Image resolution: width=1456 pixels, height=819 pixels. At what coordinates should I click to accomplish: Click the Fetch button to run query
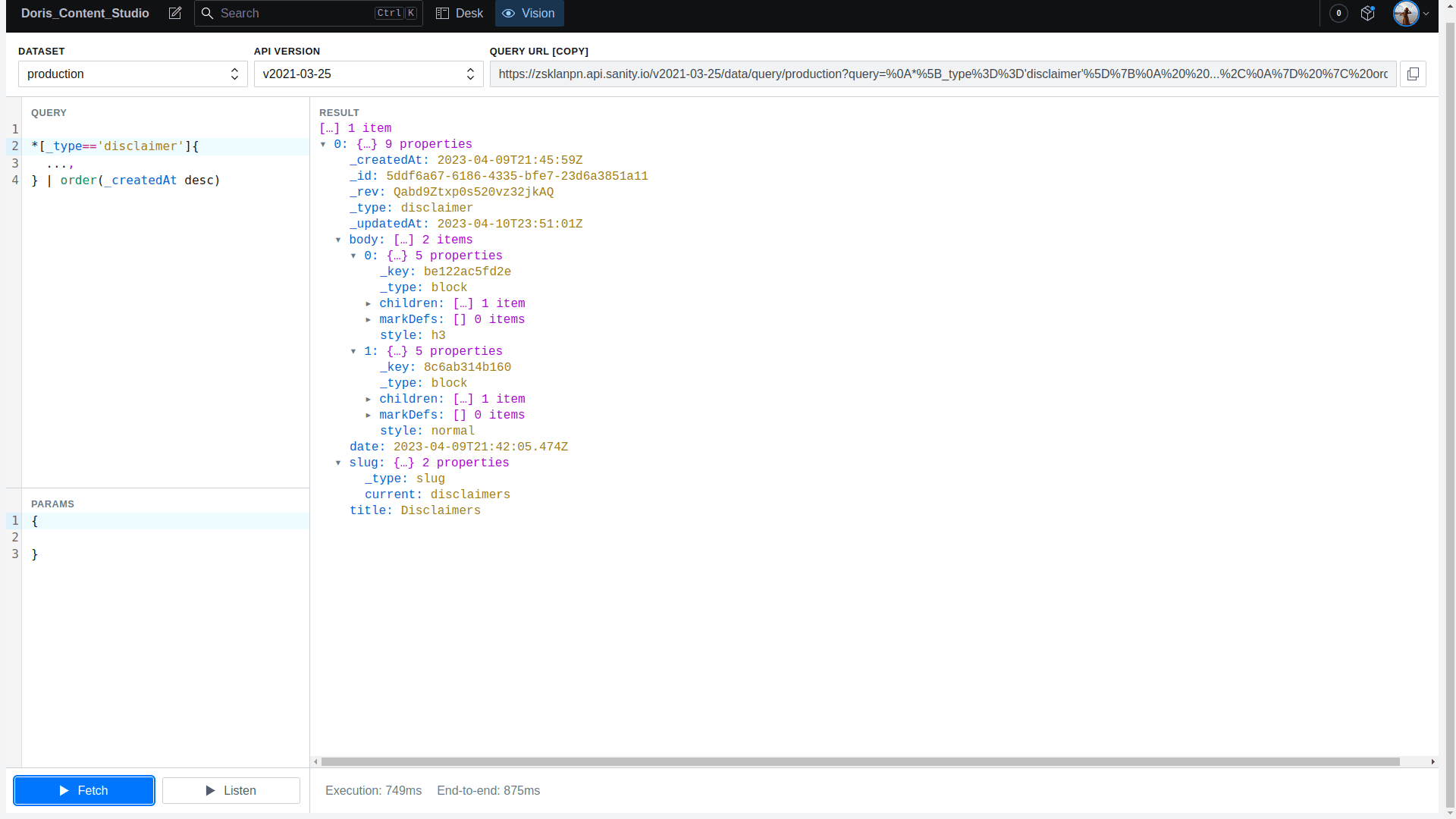83,790
